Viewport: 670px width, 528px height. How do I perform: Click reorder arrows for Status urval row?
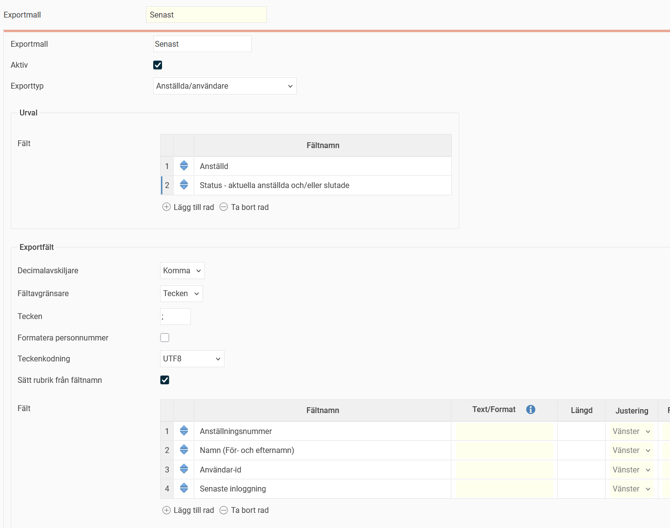pos(184,185)
